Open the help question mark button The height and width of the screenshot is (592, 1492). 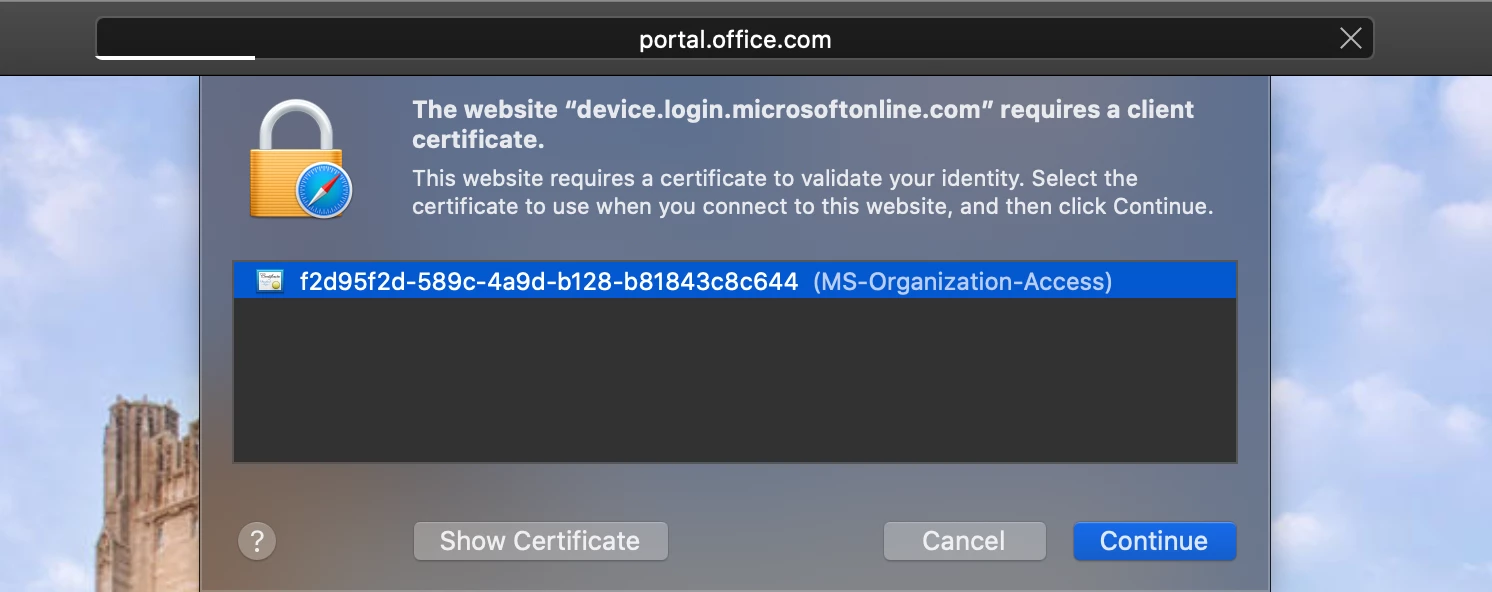(257, 541)
